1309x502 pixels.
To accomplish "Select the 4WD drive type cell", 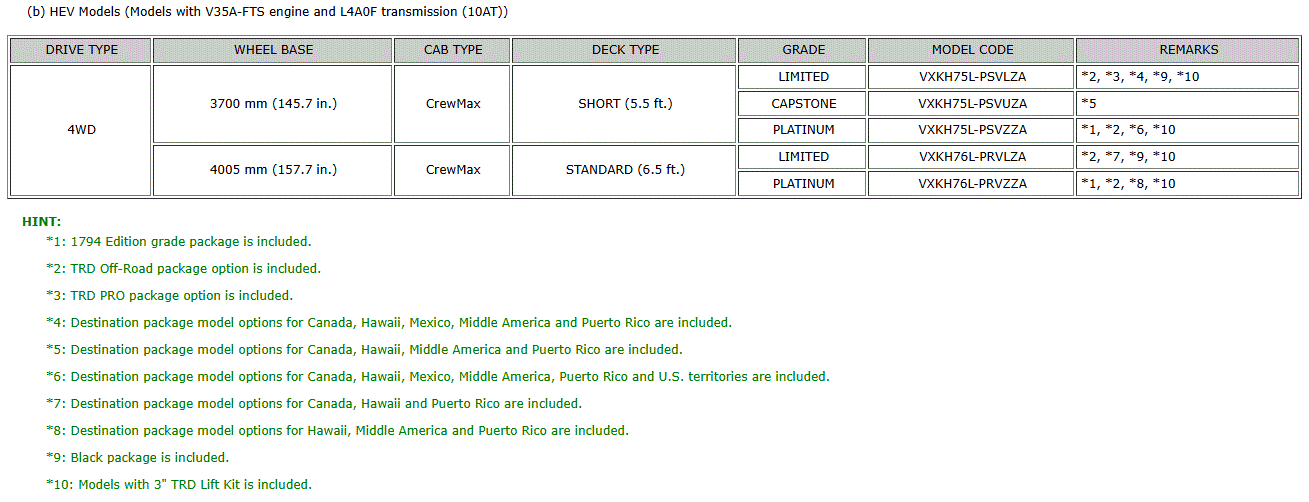I will (x=81, y=130).
